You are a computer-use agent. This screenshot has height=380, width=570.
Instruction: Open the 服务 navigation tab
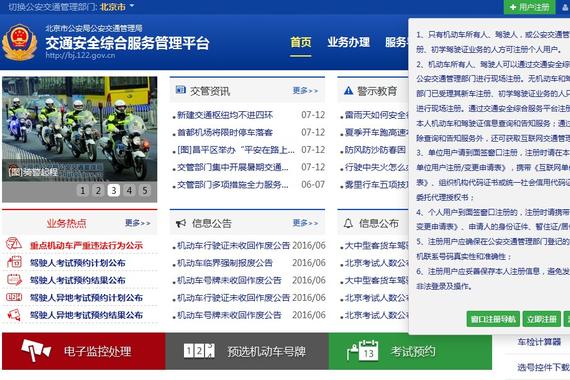(396, 42)
